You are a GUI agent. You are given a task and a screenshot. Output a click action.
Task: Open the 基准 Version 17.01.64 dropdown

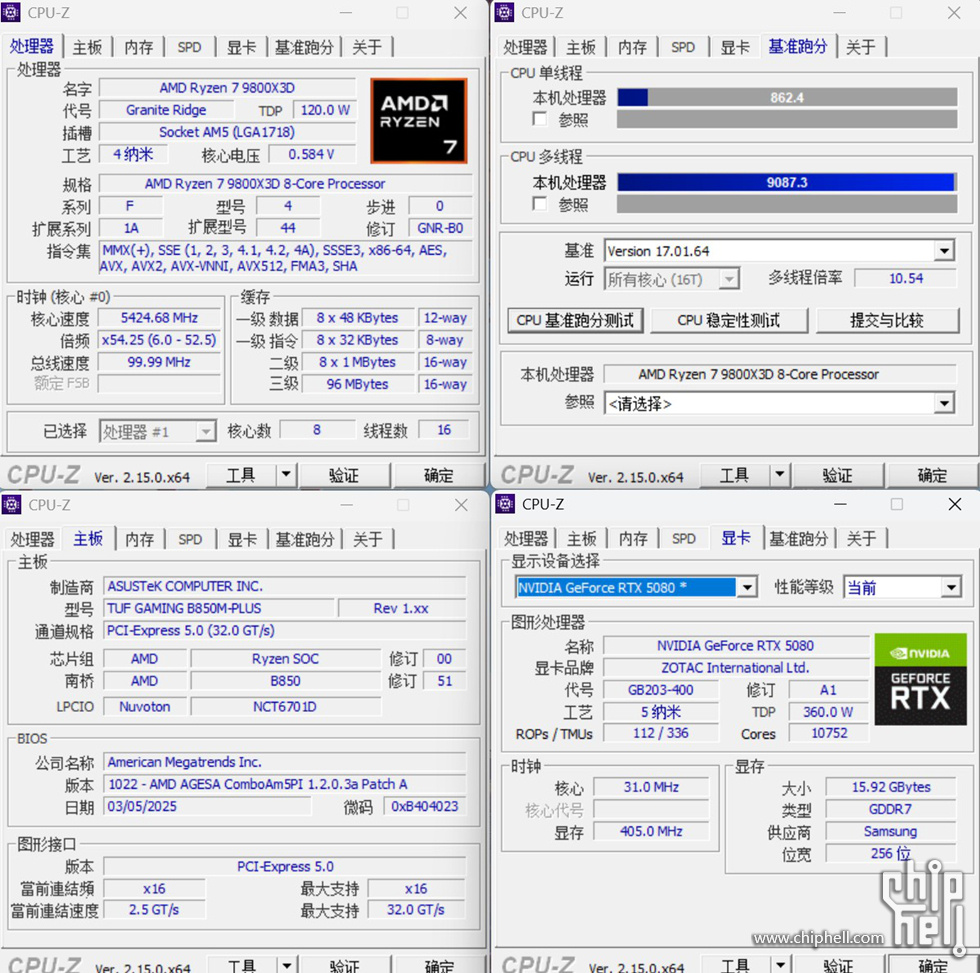(944, 251)
